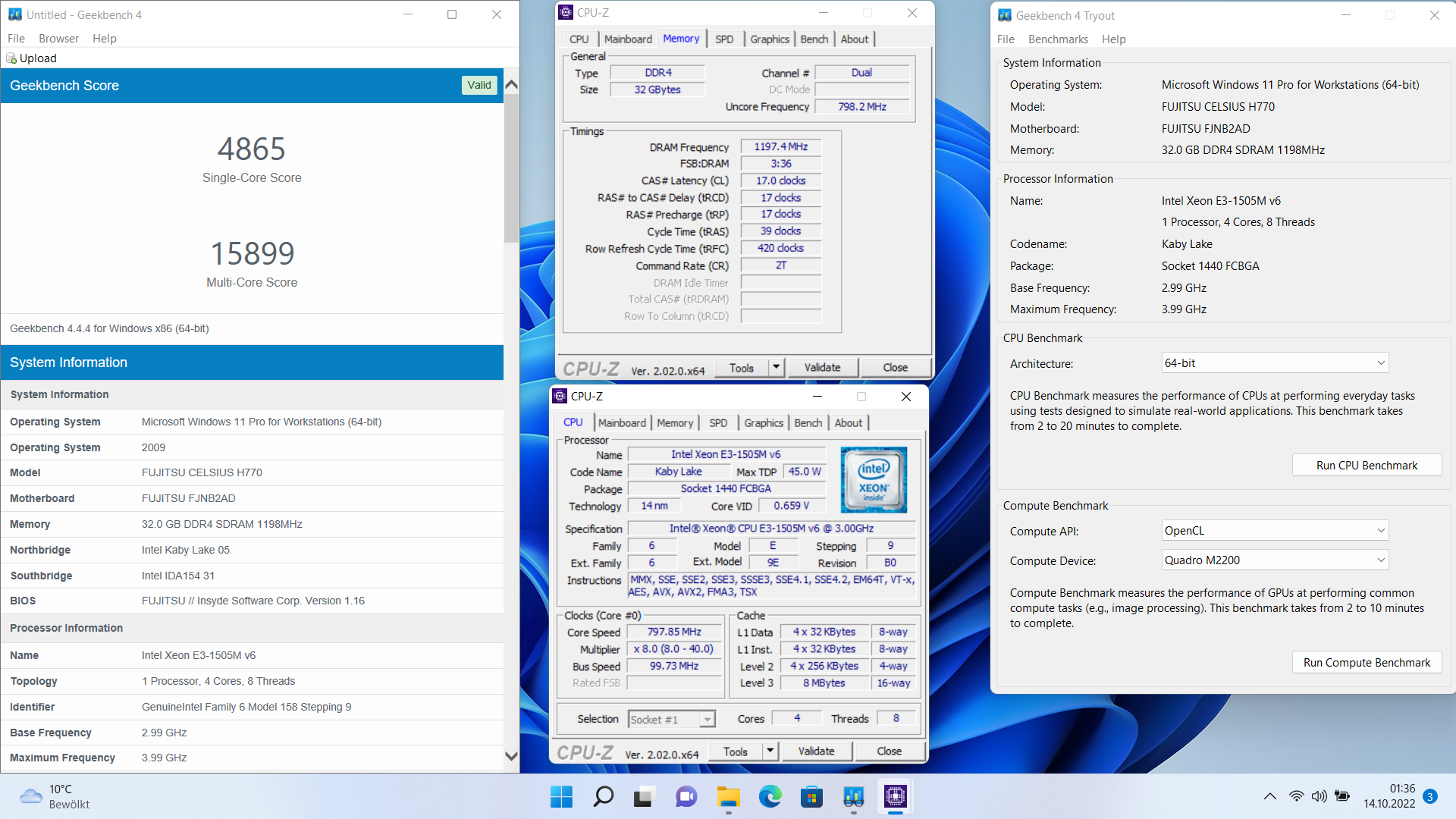
Task: Click CPU-Z icon in lower window title
Action: (x=560, y=396)
